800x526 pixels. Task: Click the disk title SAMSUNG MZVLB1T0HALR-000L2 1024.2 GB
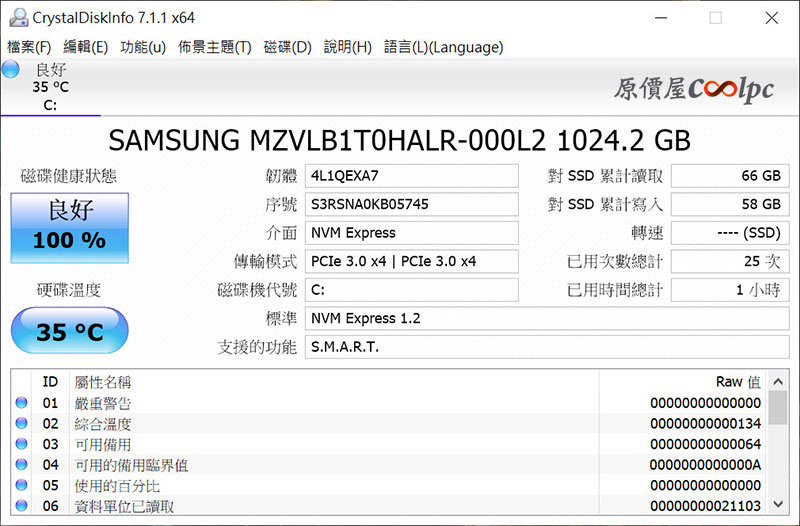click(399, 140)
